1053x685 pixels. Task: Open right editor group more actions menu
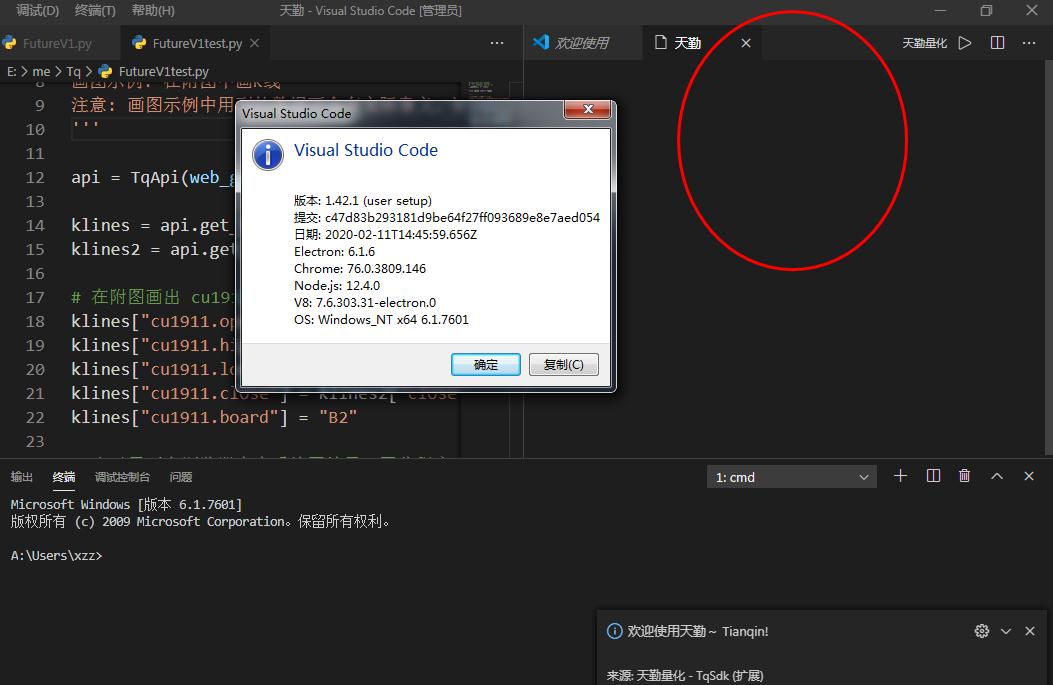point(1029,43)
